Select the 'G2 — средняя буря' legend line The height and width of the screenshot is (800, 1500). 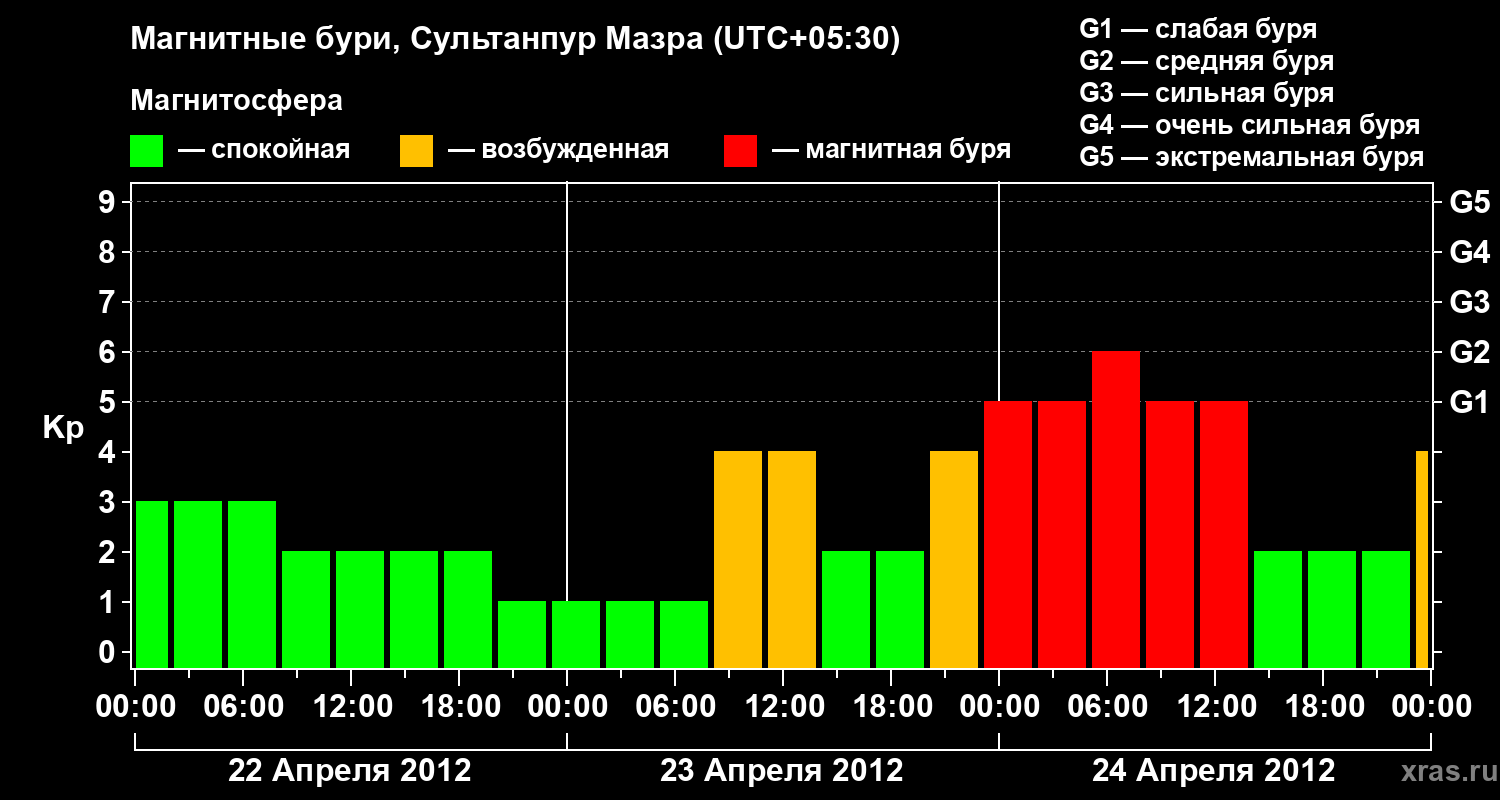click(1206, 61)
